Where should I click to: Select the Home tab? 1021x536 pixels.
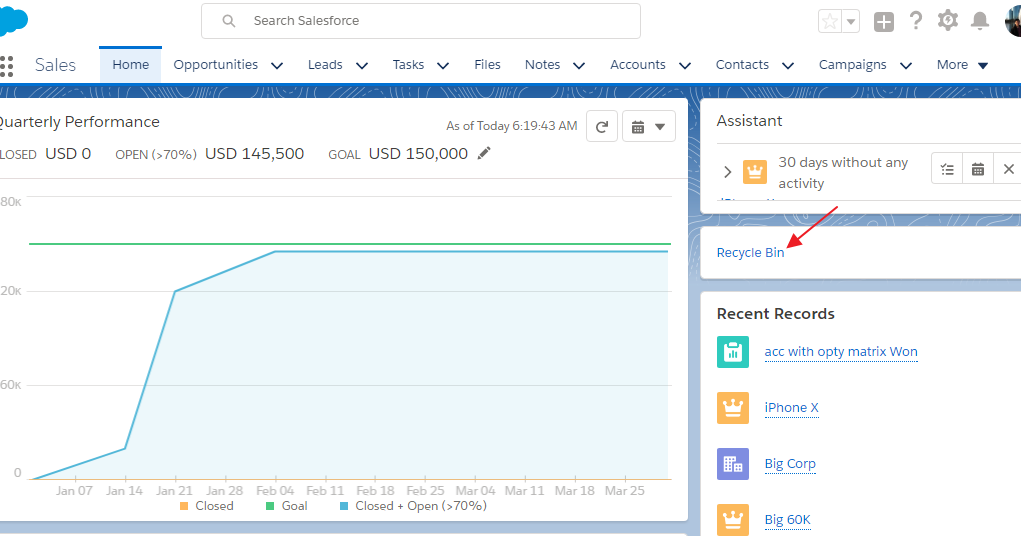tap(130, 64)
